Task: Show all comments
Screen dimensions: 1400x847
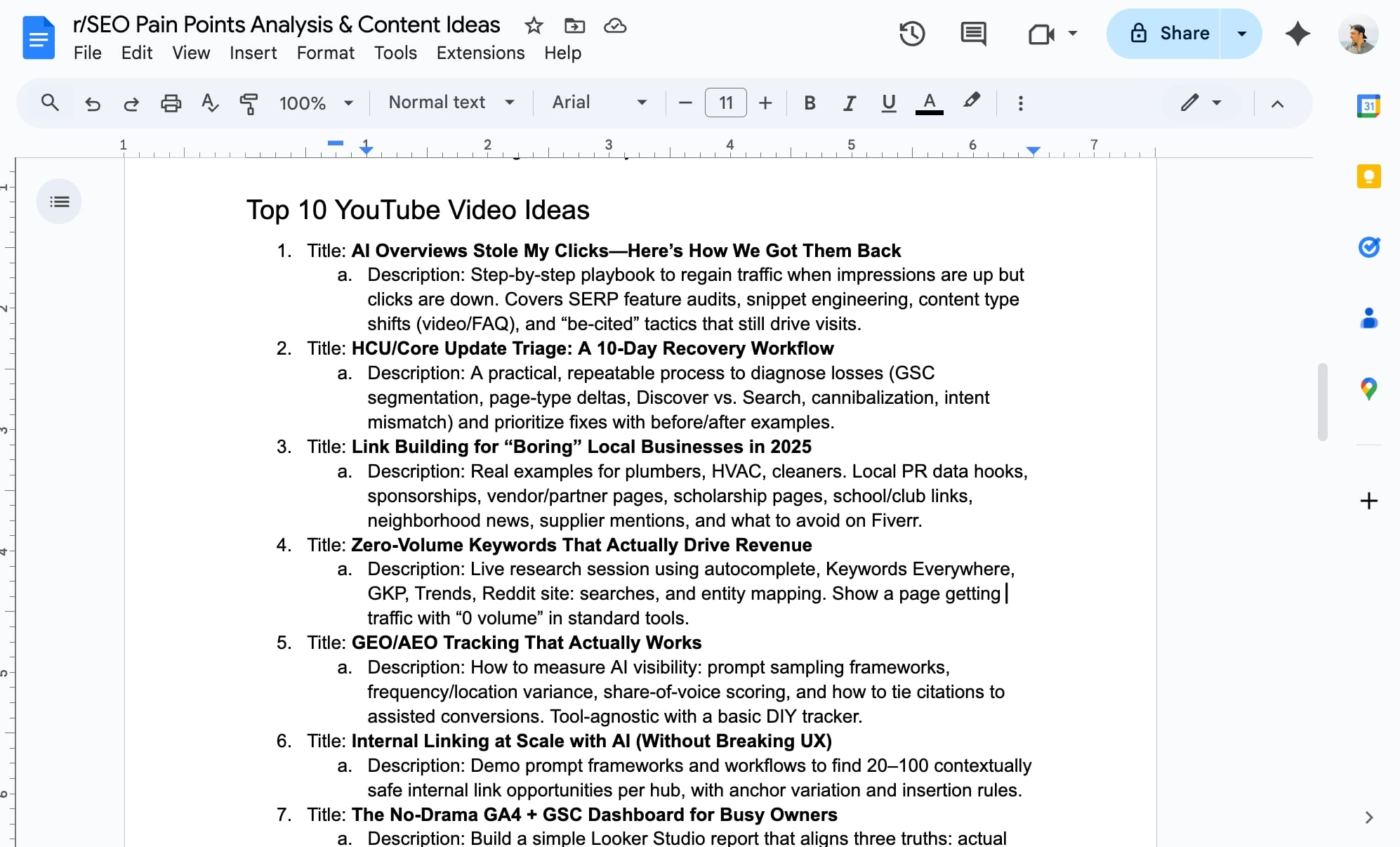Action: click(x=972, y=33)
